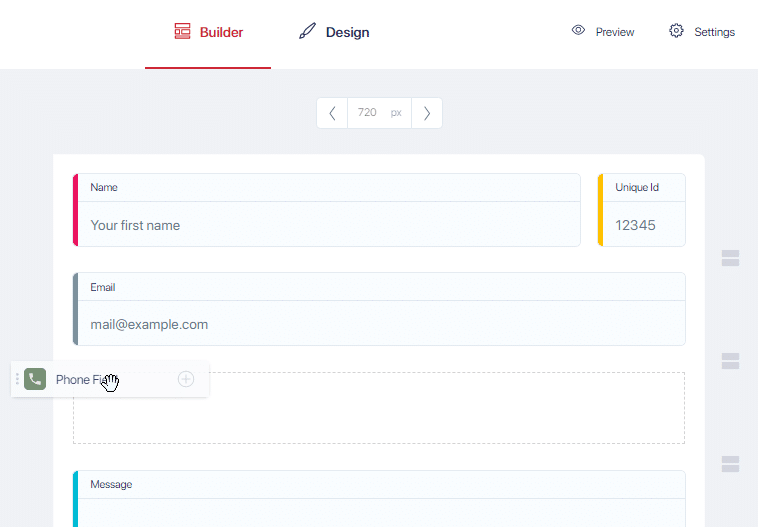Select the Name field block
758x527 pixels.
[327, 210]
